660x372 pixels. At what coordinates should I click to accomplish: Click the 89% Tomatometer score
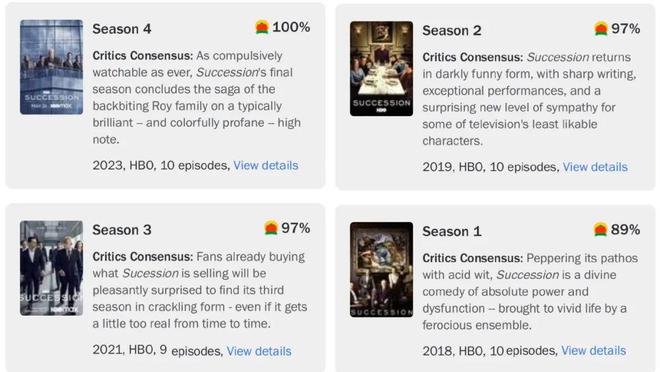[625, 230]
